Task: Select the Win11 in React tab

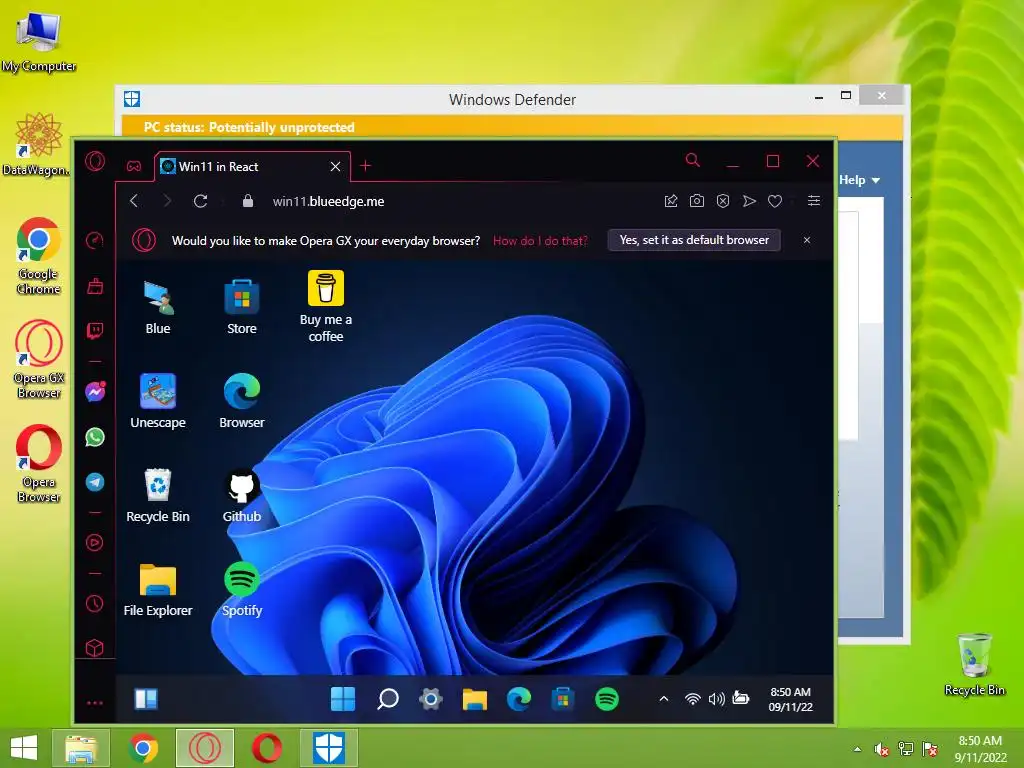Action: [x=253, y=167]
